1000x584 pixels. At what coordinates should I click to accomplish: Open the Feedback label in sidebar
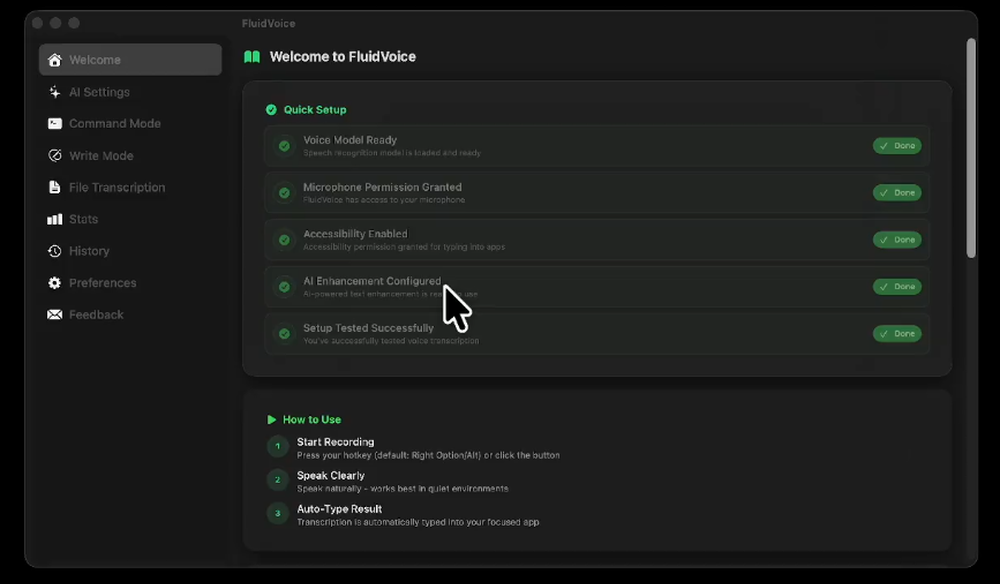click(96, 315)
